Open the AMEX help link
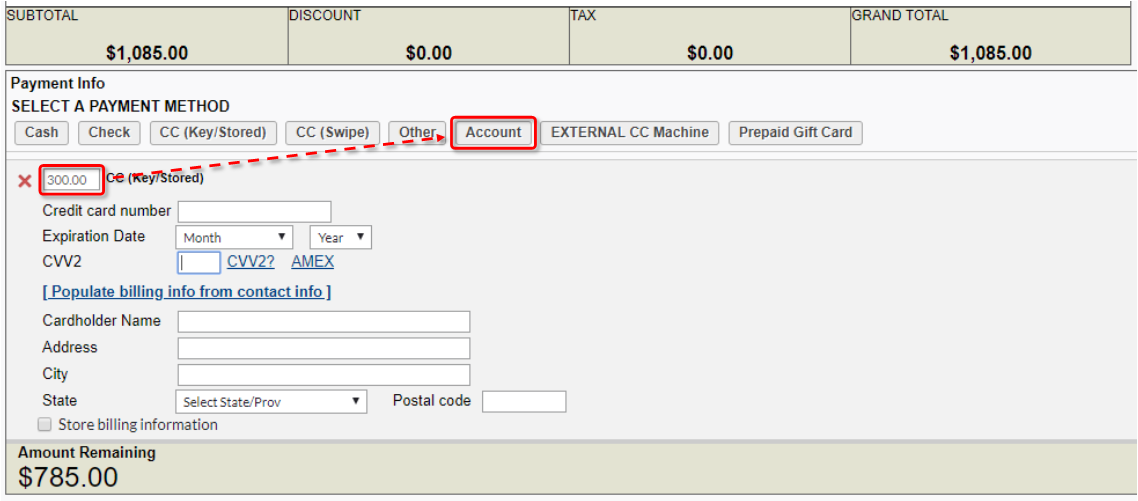Viewport: 1138px width, 501px height. (313, 262)
